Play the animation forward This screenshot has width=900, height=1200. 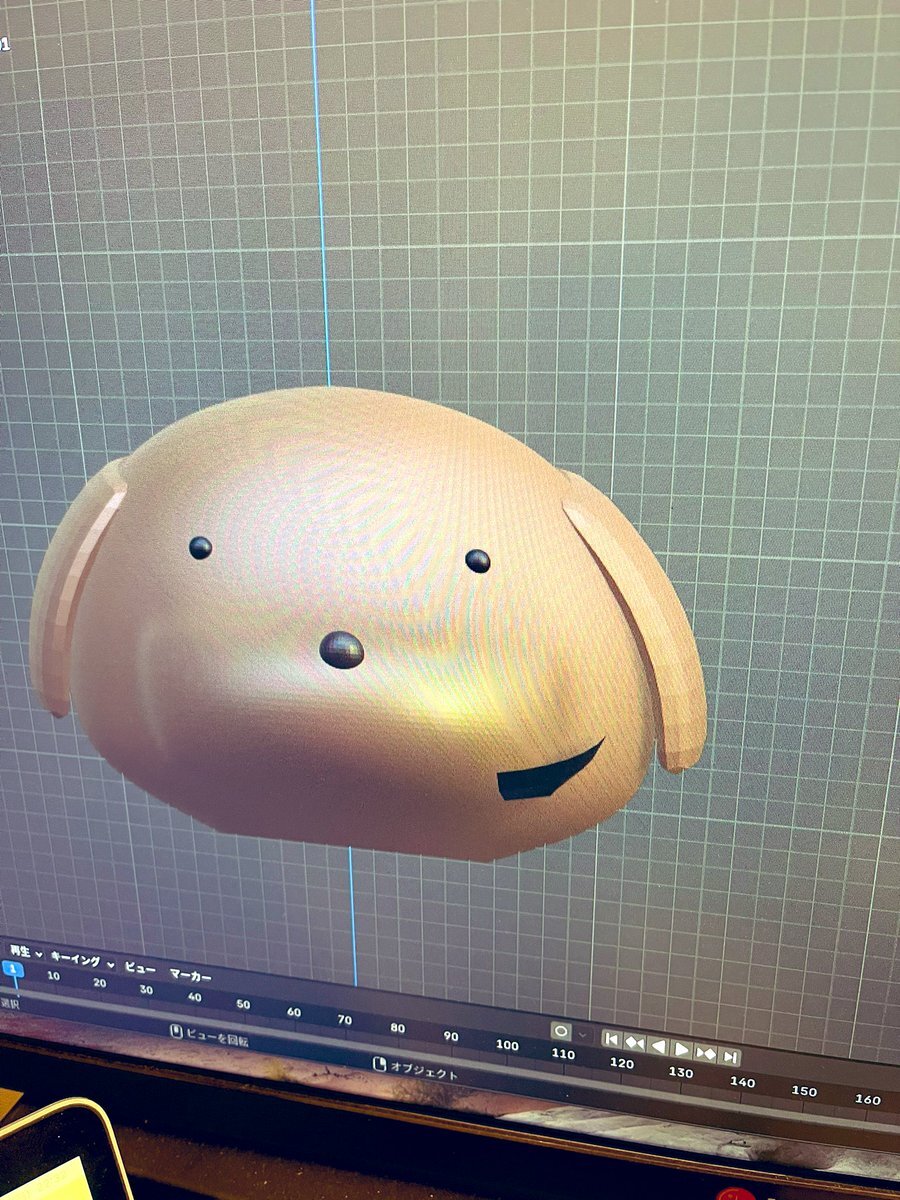pos(682,1049)
